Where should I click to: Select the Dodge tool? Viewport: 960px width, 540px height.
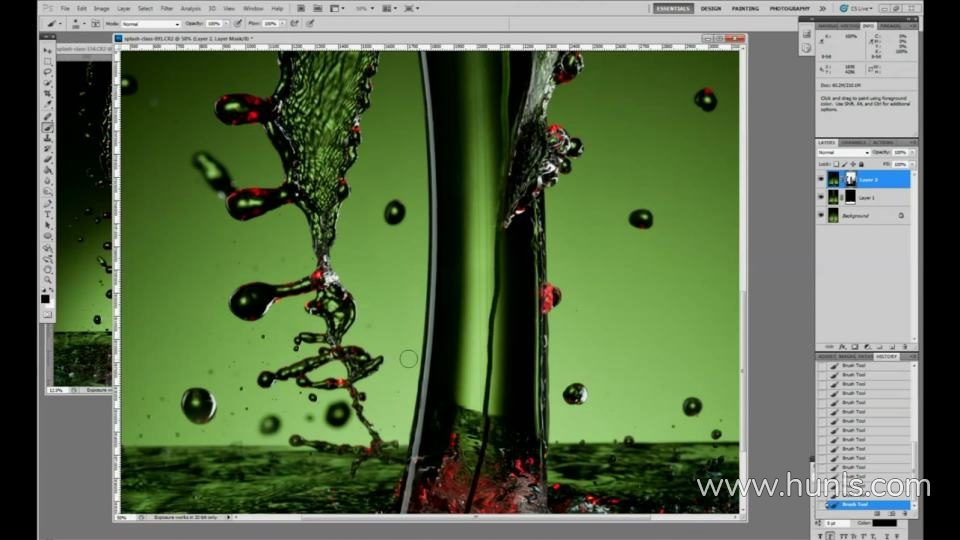48,192
